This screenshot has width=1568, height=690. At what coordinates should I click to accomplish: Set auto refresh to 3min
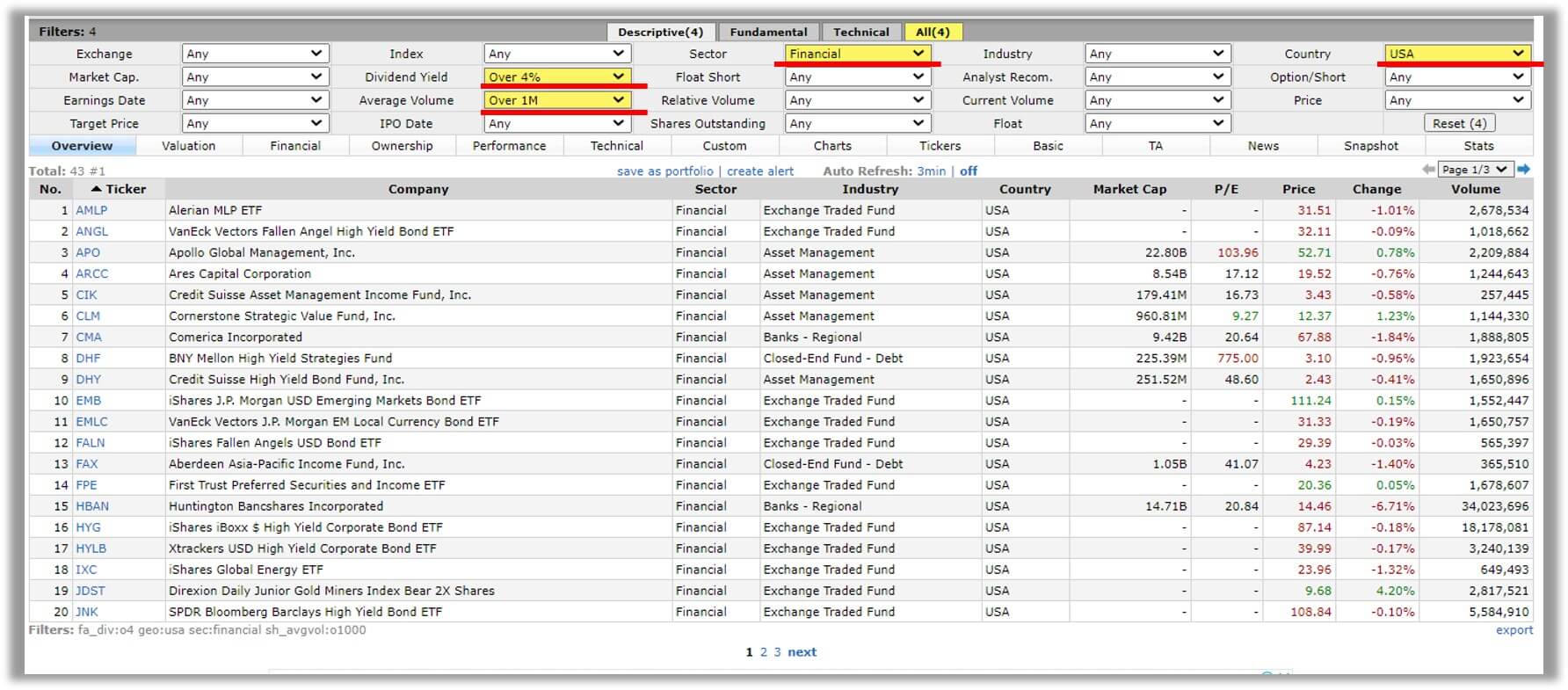(932, 171)
